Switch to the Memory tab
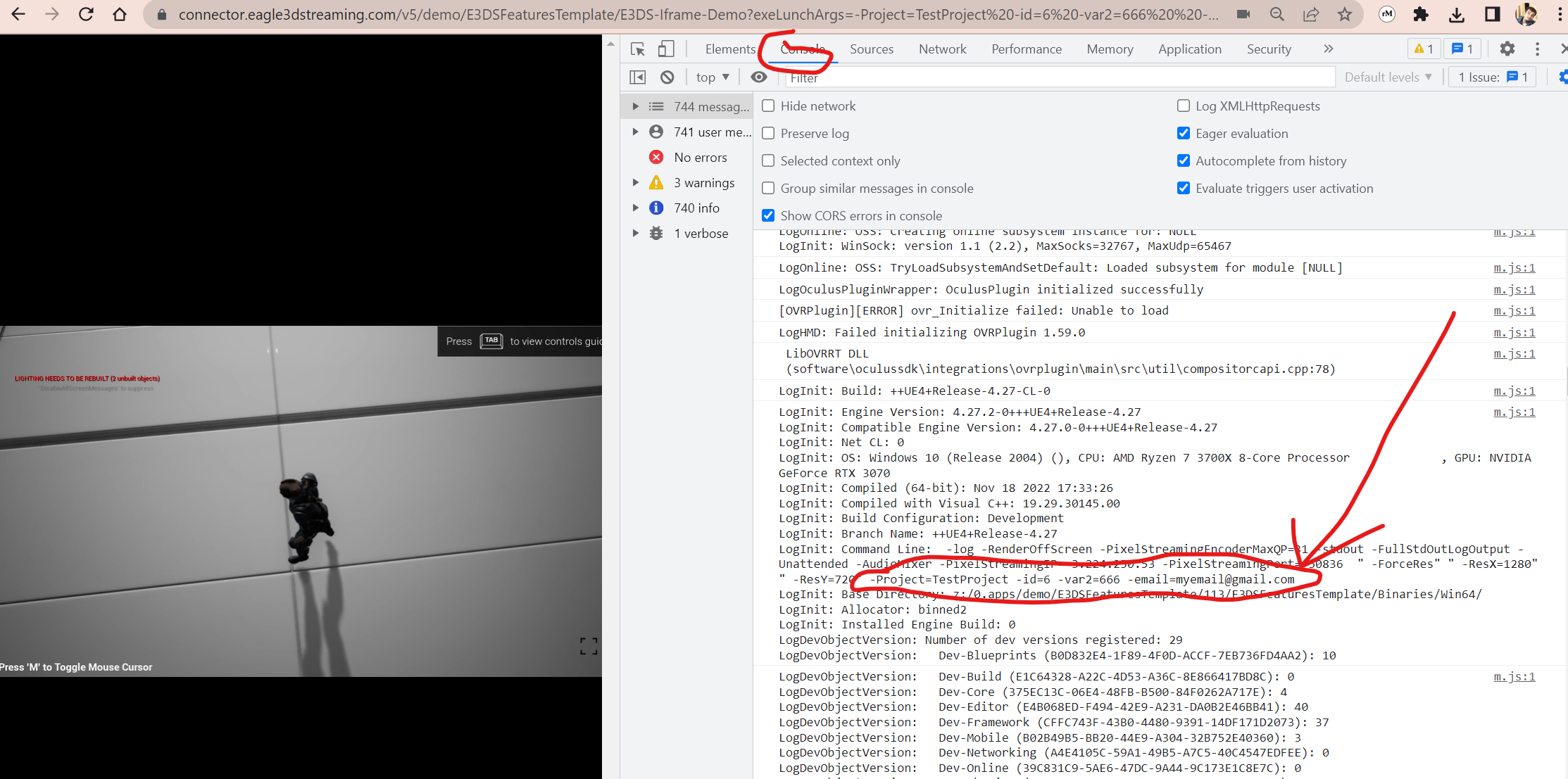This screenshot has height=779, width=1568. [x=1110, y=49]
